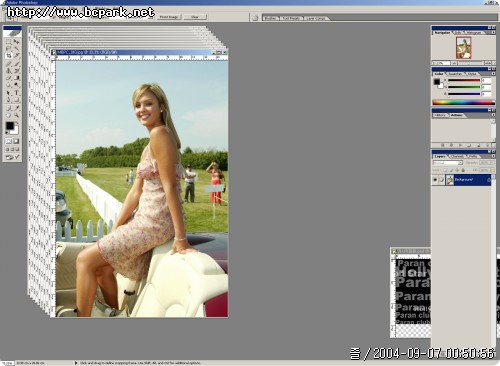The width and height of the screenshot is (500, 366).
Task: Select the Crop tool in toolbox
Action: pyautogui.click(x=9, y=56)
